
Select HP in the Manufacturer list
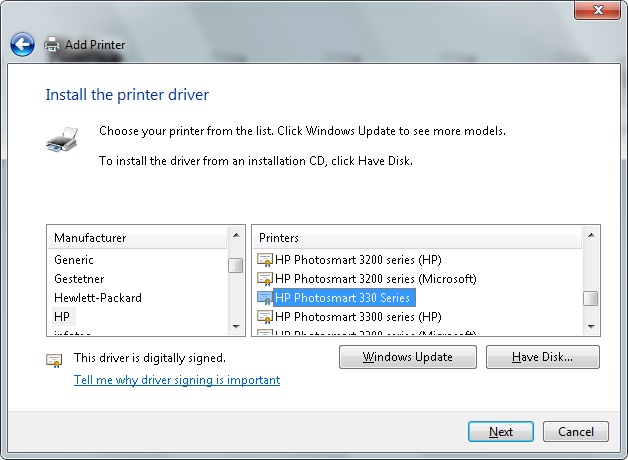[62, 317]
